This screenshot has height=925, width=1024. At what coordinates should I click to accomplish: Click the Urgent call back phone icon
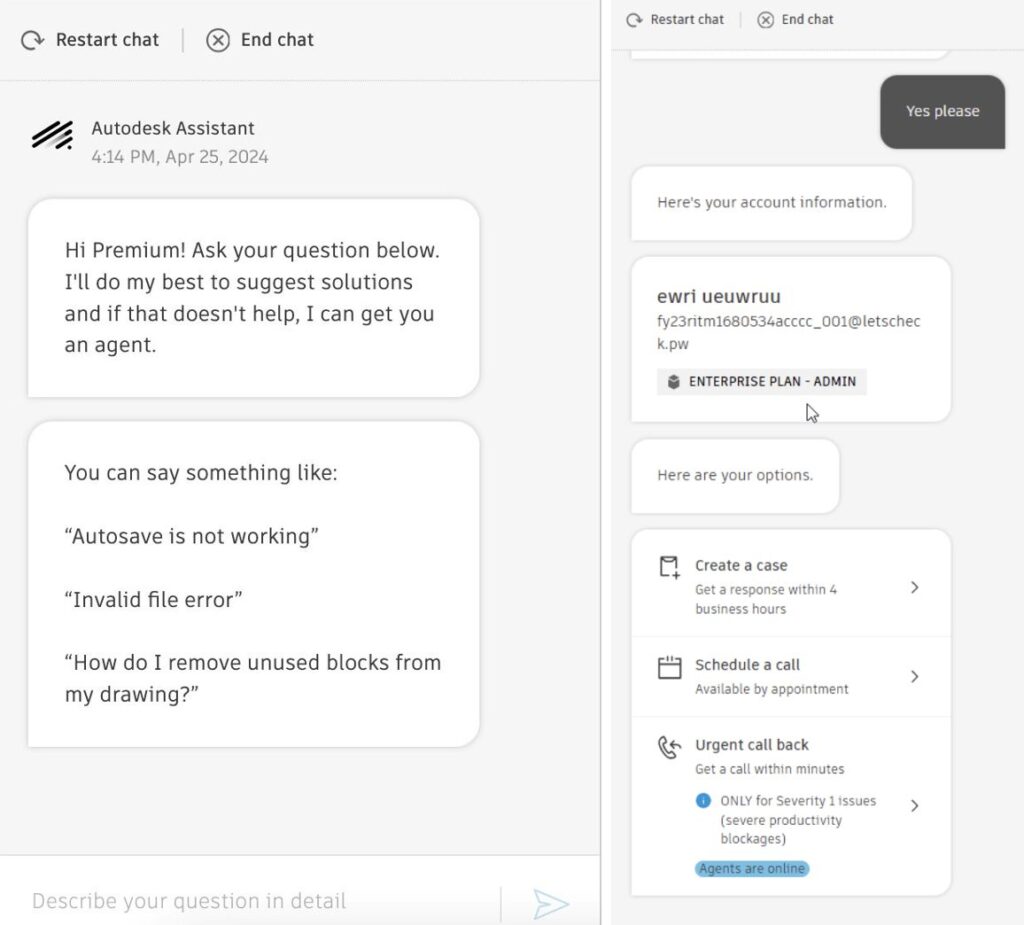click(669, 748)
